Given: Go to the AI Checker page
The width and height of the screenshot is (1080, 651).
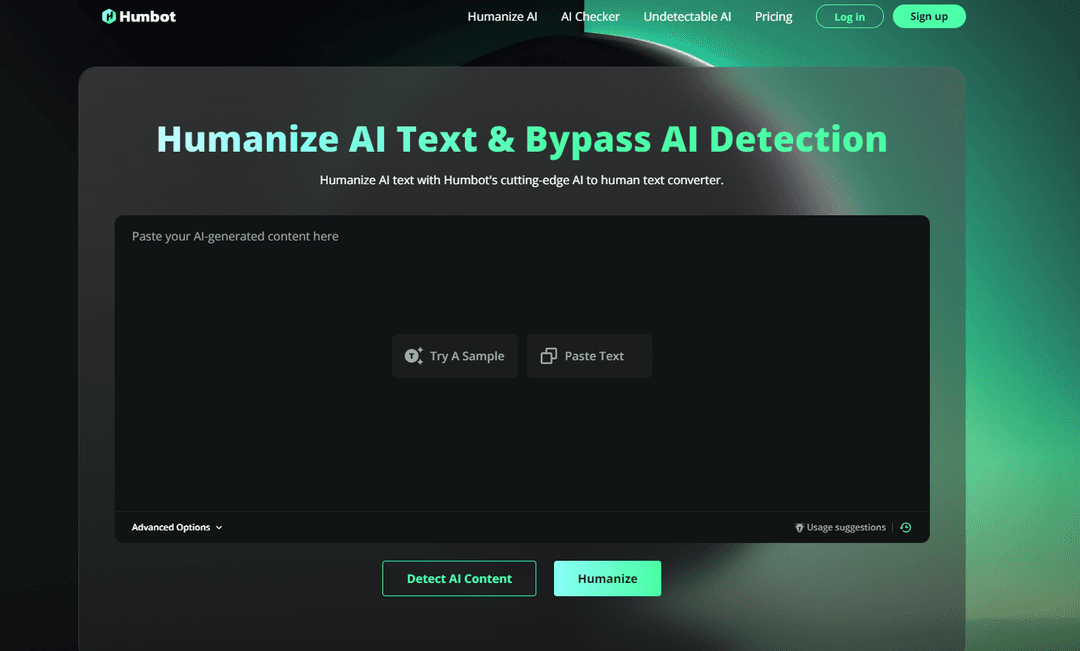Looking at the screenshot, I should pos(590,17).
